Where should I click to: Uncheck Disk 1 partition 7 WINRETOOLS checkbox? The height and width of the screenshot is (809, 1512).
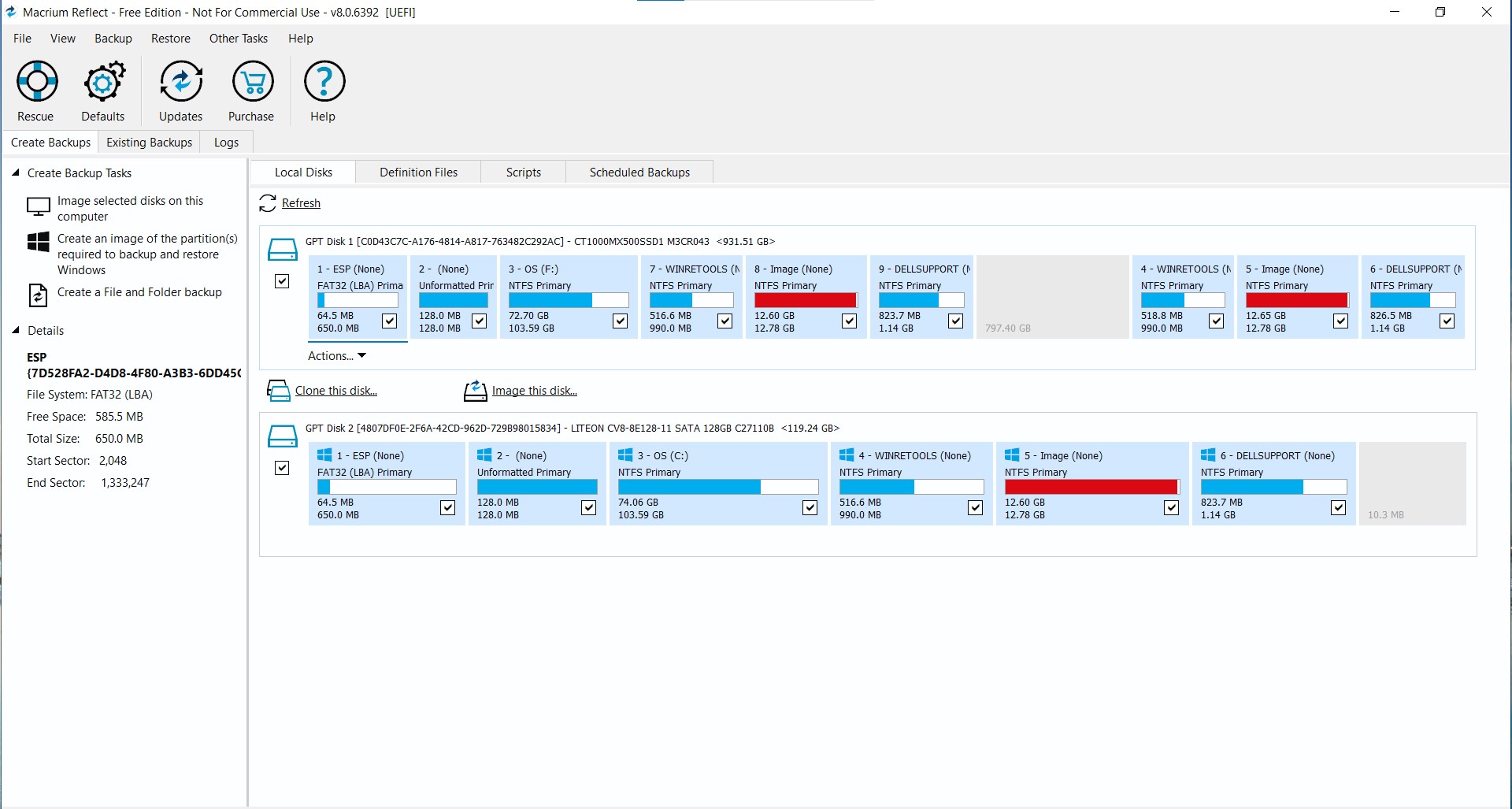coord(724,321)
